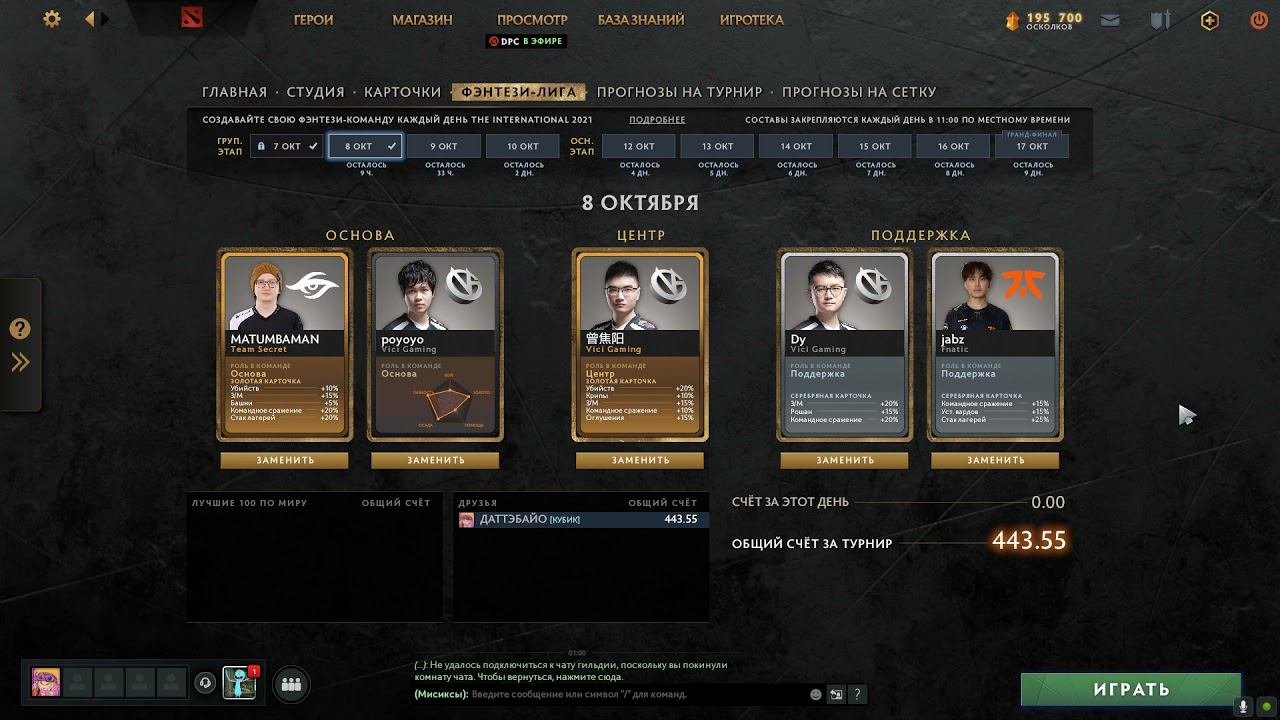Open the ГЕРОИ menu
The image size is (1280, 720).
[x=314, y=19]
